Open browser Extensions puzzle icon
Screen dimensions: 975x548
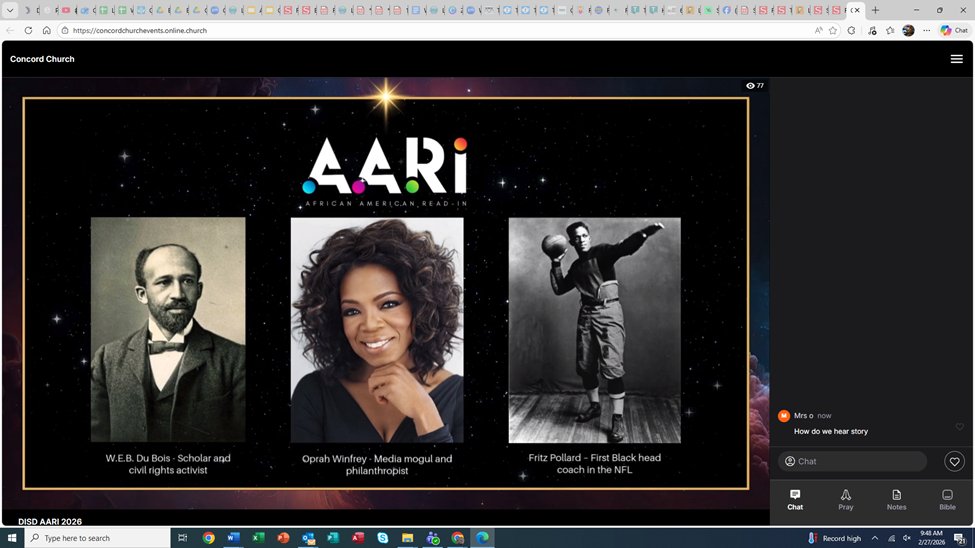(851, 30)
